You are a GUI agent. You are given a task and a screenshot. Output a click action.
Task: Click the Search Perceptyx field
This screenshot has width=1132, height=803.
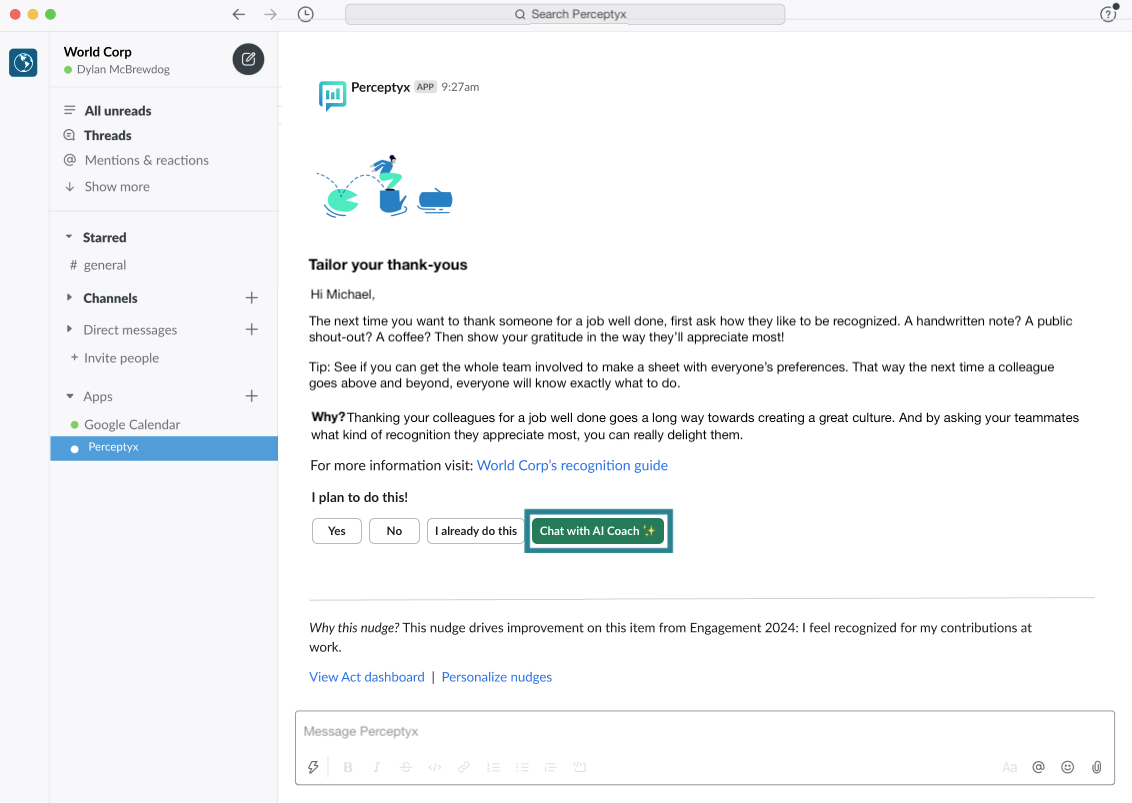point(565,14)
